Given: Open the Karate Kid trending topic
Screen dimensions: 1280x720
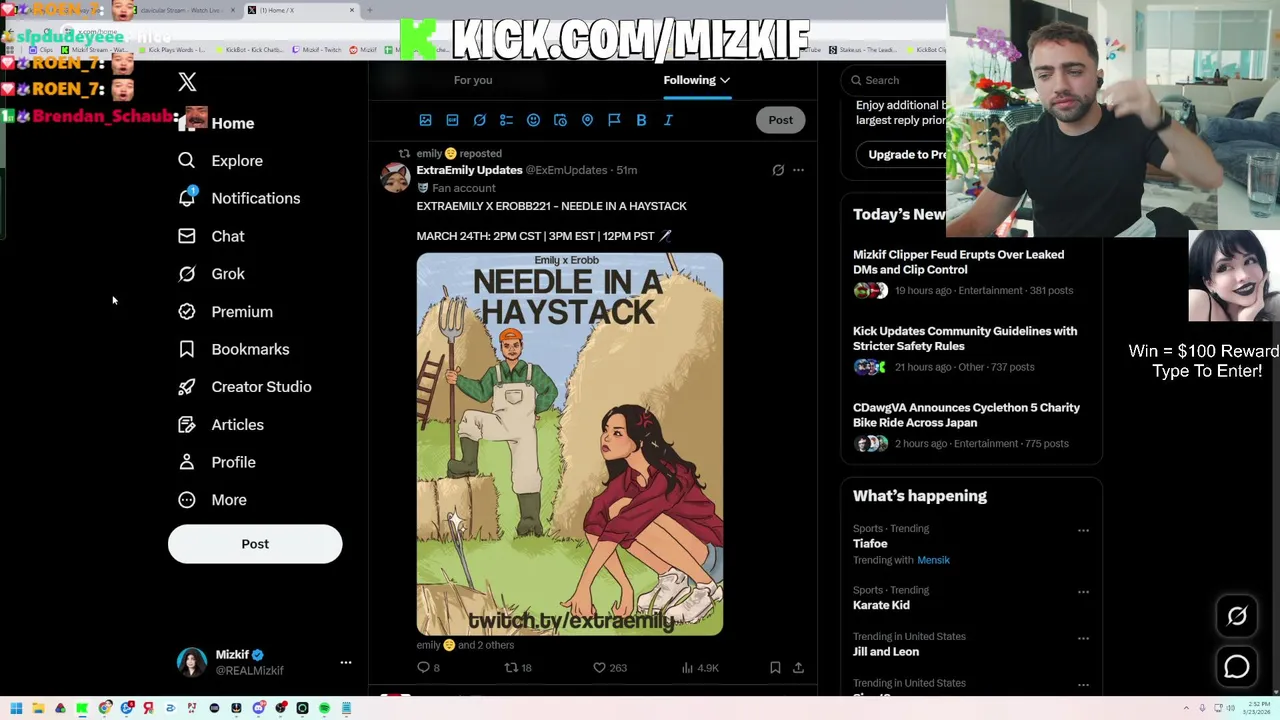Looking at the screenshot, I should [881, 605].
